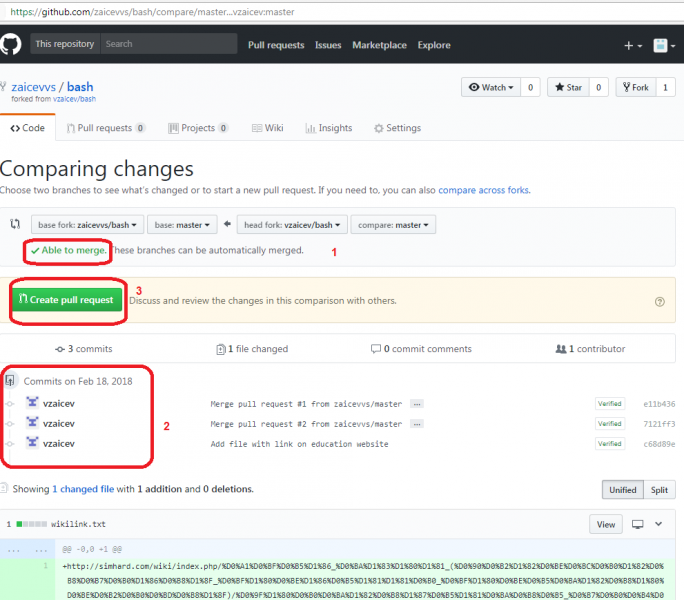Click the help question mark icon
684x600 pixels.
point(659,301)
